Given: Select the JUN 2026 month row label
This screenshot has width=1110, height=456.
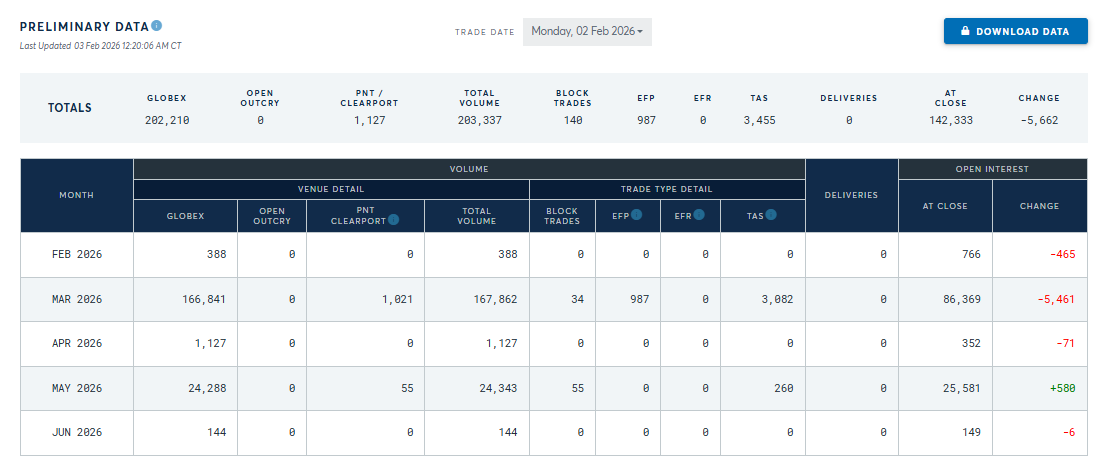Looking at the screenshot, I should click(x=76, y=432).
